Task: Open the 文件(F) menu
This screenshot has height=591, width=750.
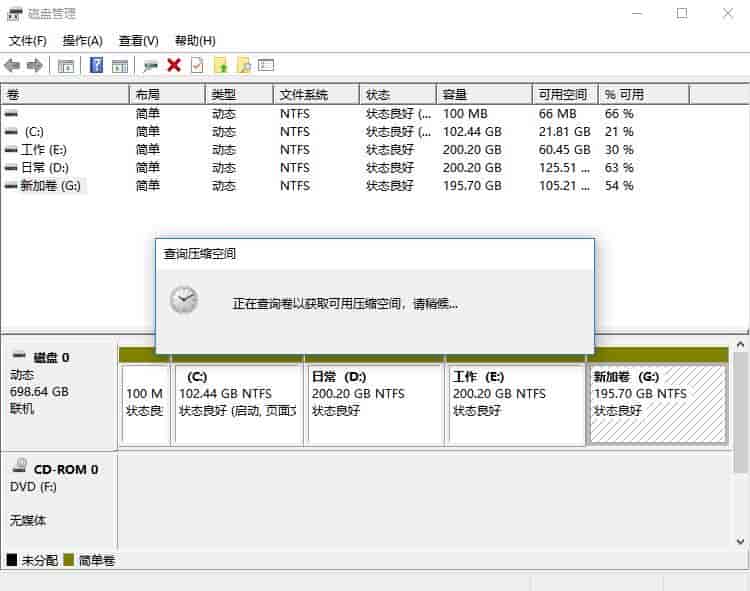Action: [x=28, y=41]
